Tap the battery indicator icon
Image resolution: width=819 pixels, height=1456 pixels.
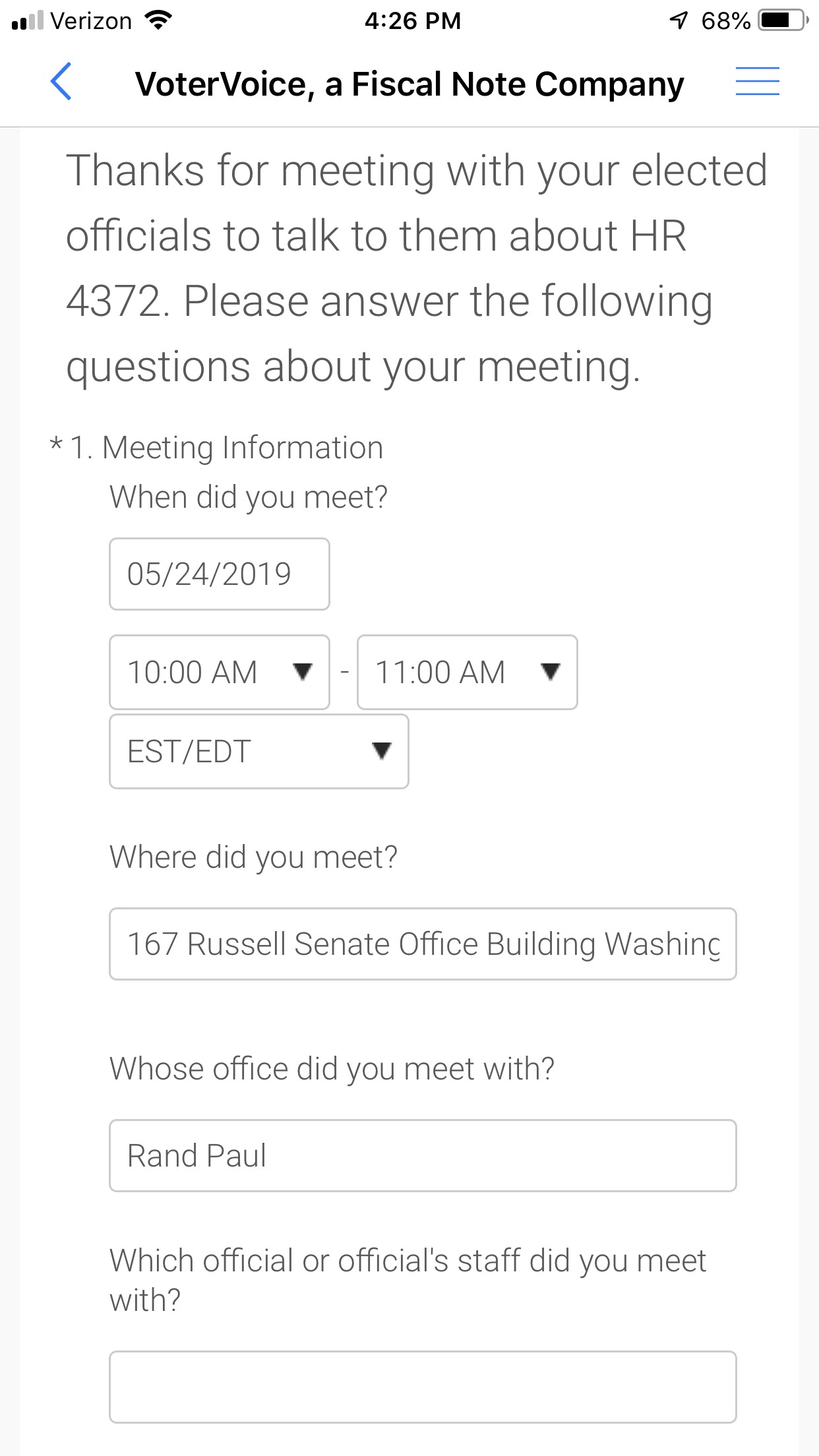point(783,20)
